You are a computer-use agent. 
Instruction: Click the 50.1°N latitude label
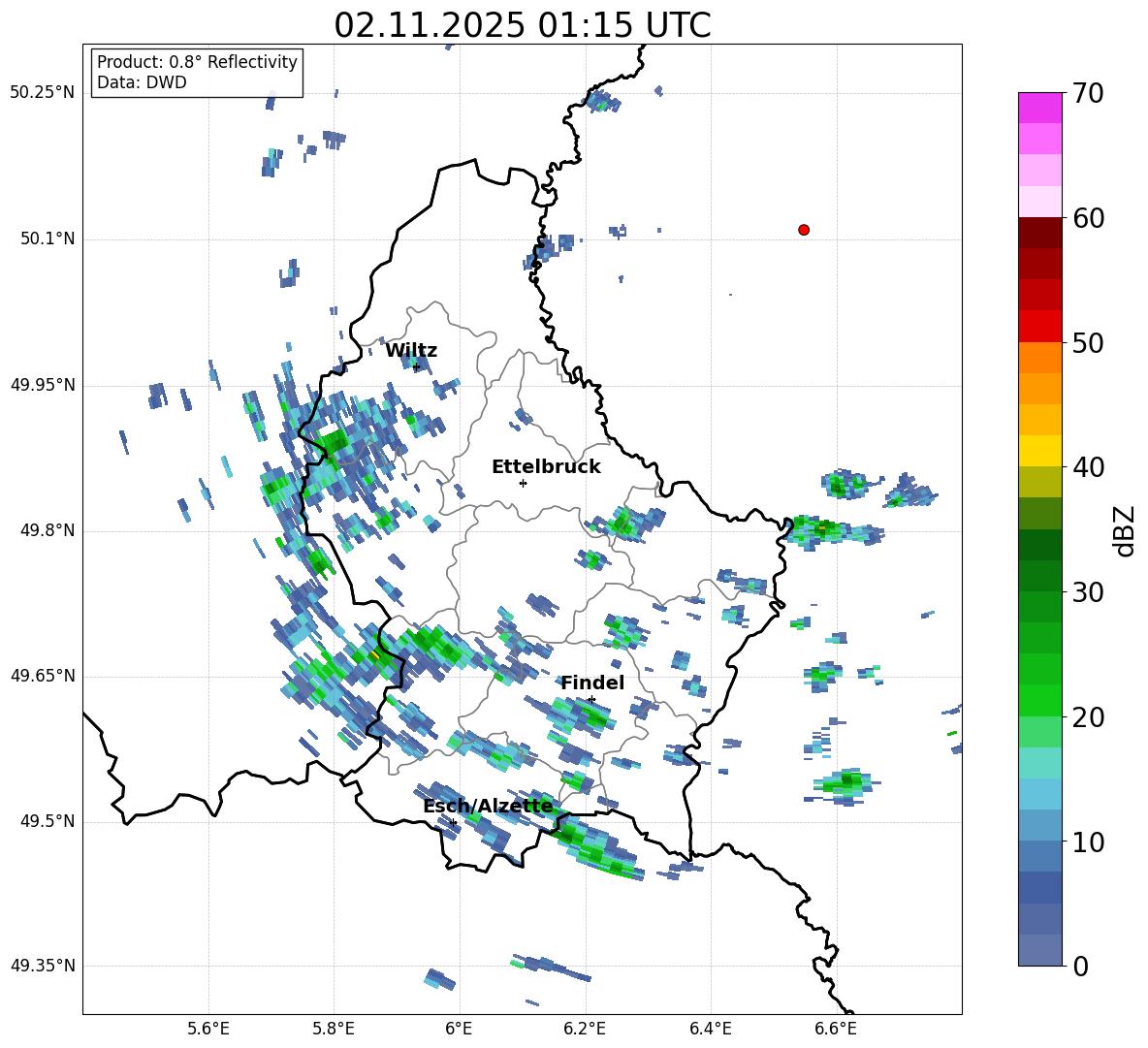(x=47, y=239)
